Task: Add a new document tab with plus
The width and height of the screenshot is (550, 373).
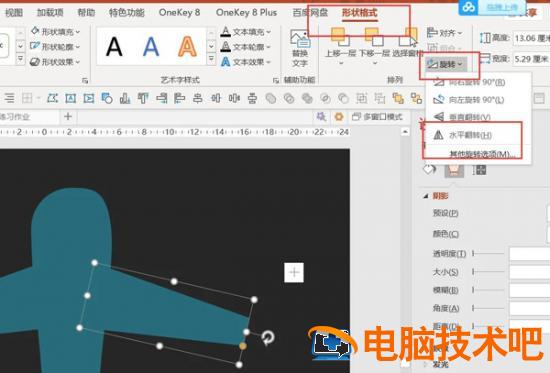Action: 68,116
